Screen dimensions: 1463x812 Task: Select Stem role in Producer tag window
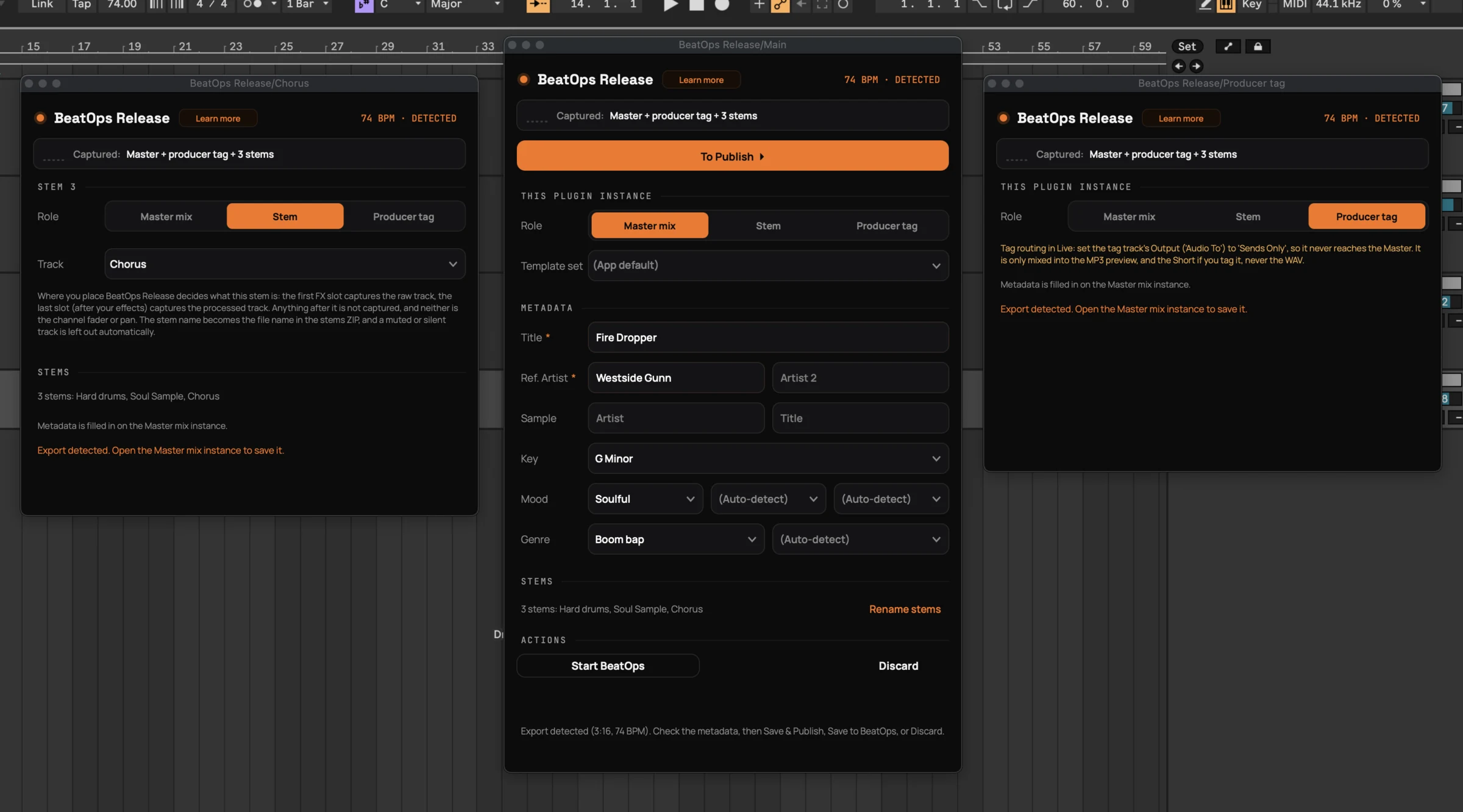coord(1248,216)
